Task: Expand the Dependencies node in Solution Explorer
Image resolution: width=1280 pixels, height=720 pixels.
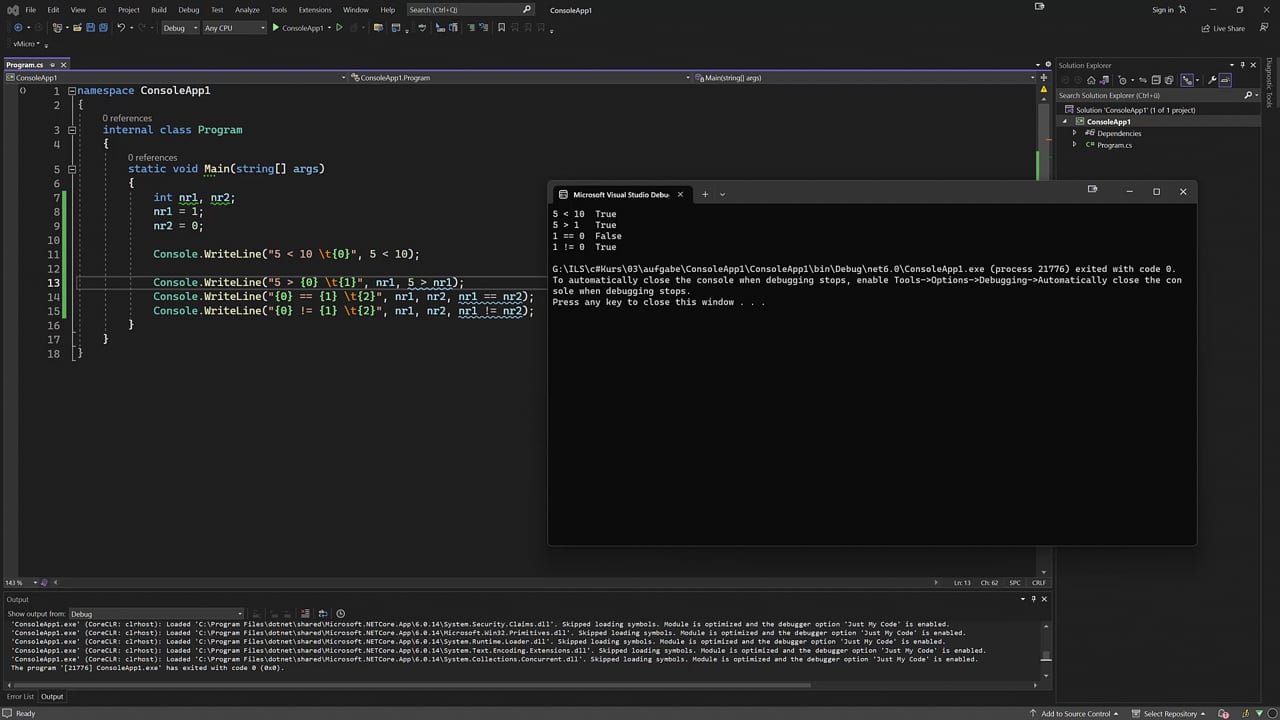Action: (1075, 133)
